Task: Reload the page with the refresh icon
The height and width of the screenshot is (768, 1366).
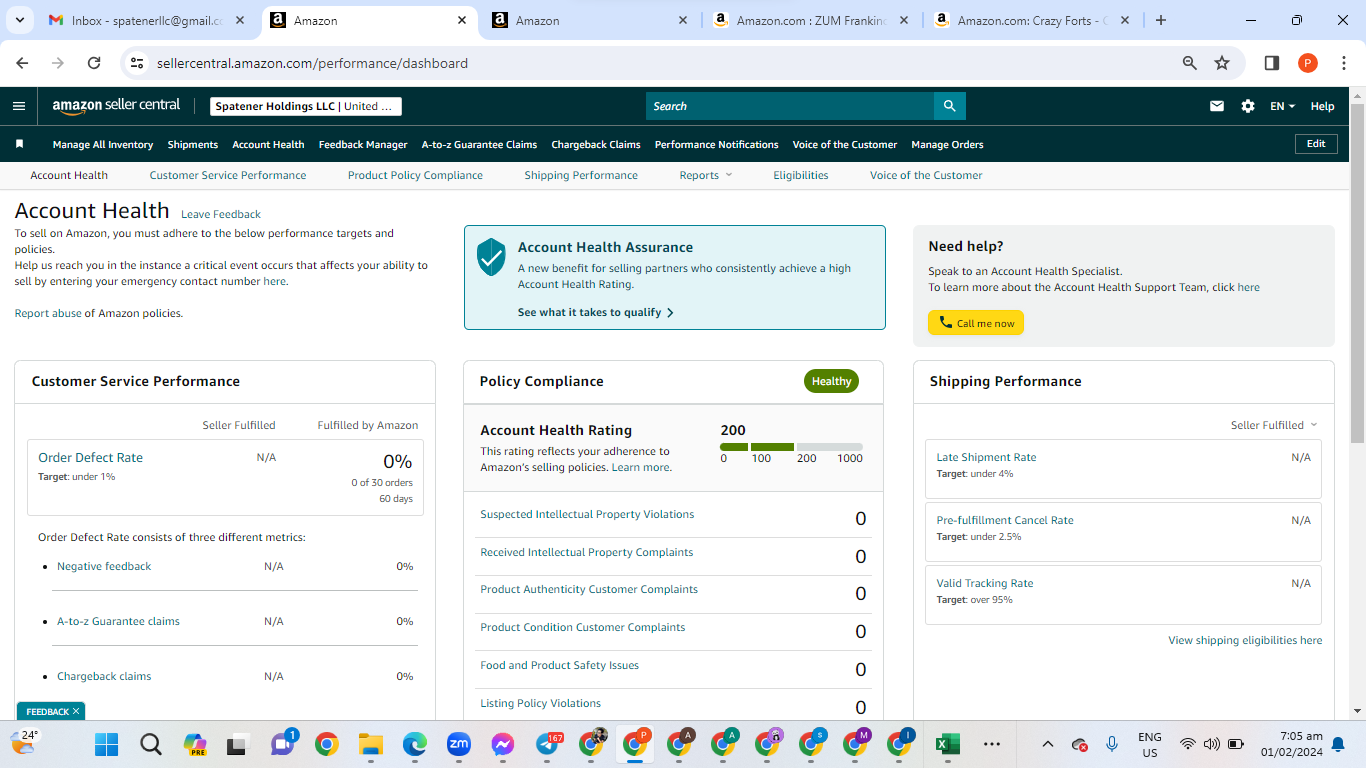Action: (94, 63)
